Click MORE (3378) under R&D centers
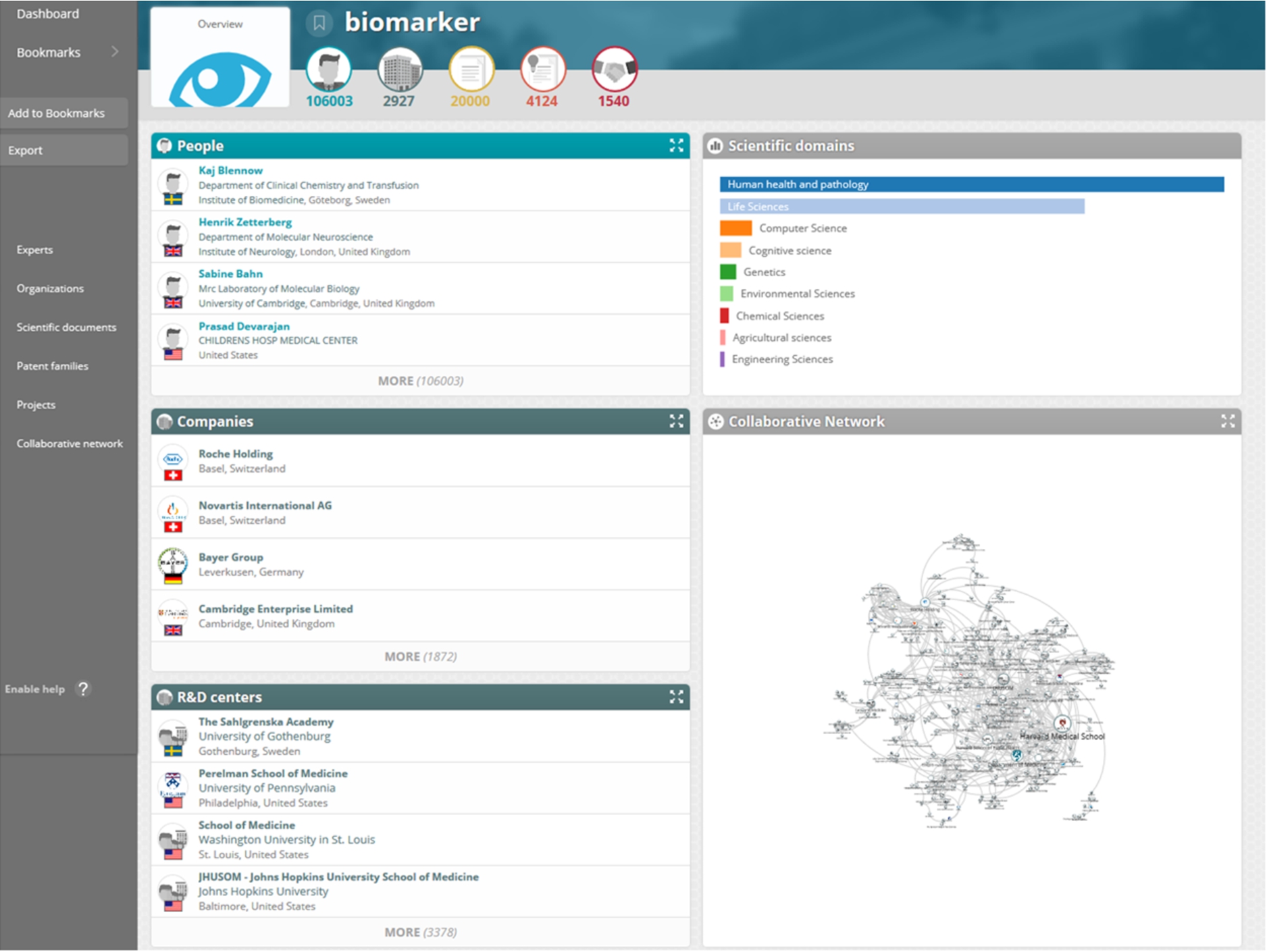 (420, 932)
